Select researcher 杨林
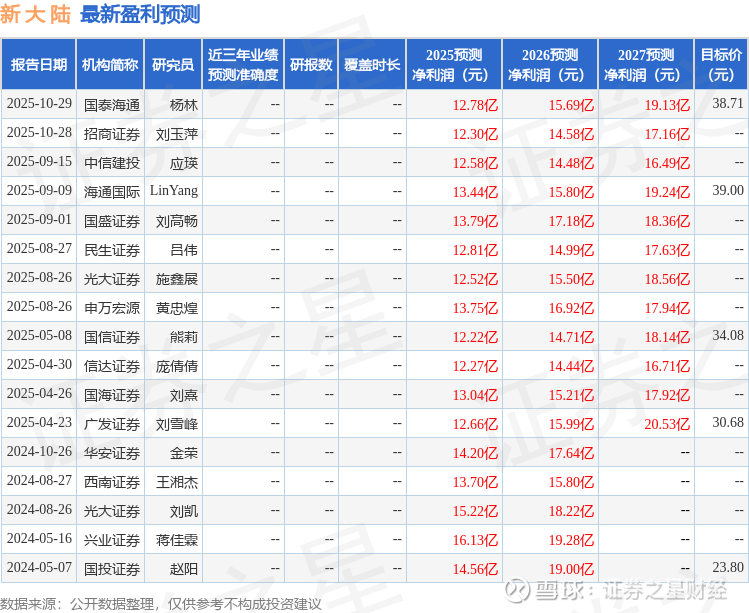749x613 pixels. point(183,105)
